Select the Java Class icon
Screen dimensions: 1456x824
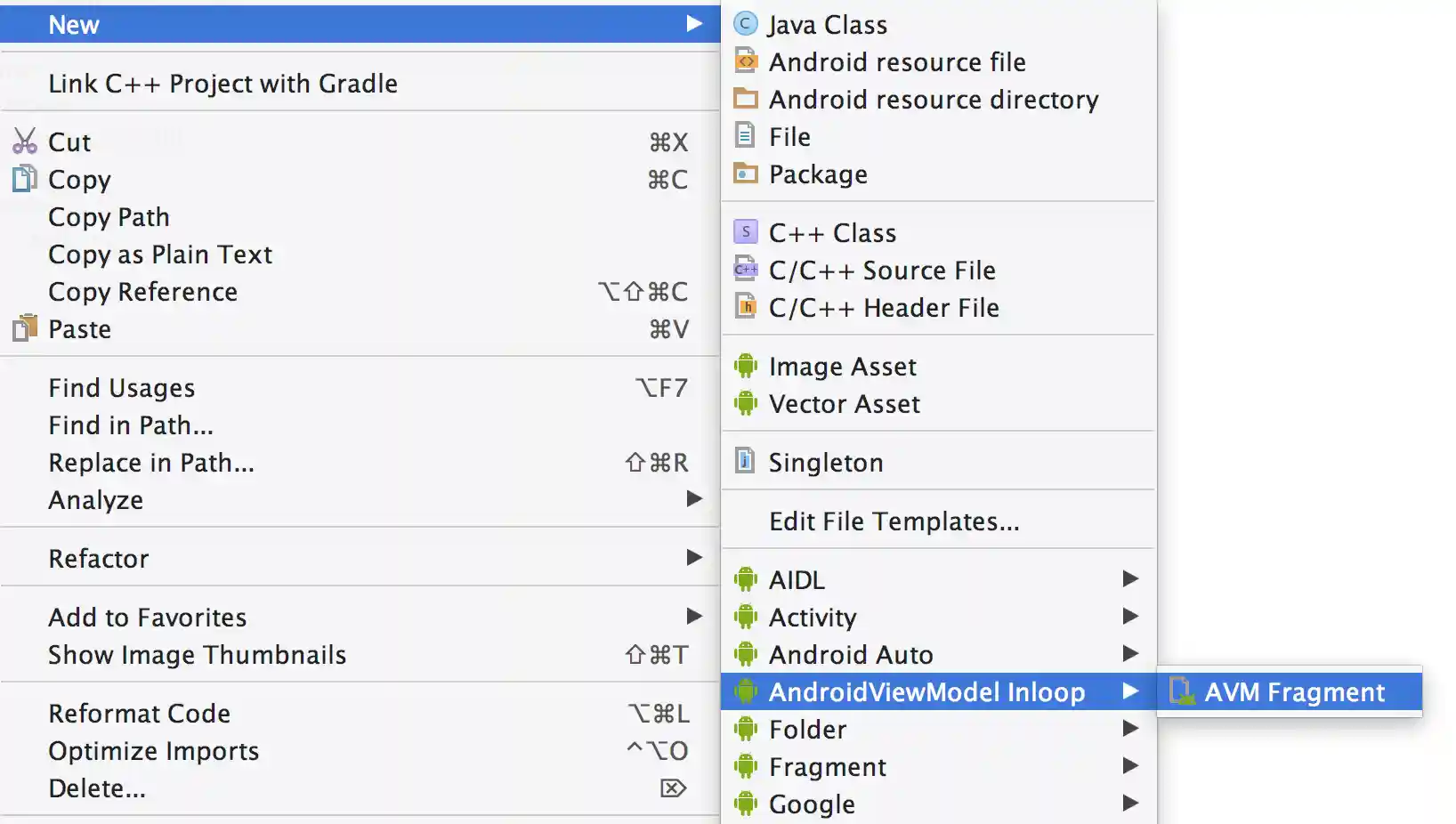[746, 24]
